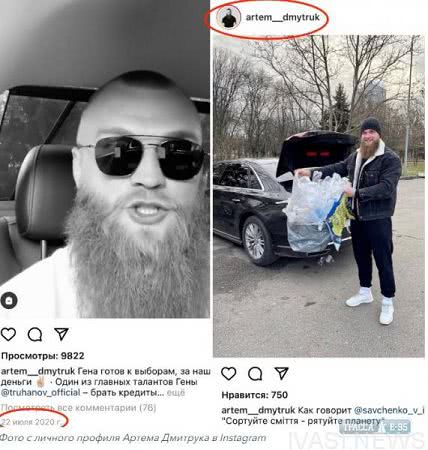Open comments on the left post
This screenshot has height=450, width=428.
point(35,334)
